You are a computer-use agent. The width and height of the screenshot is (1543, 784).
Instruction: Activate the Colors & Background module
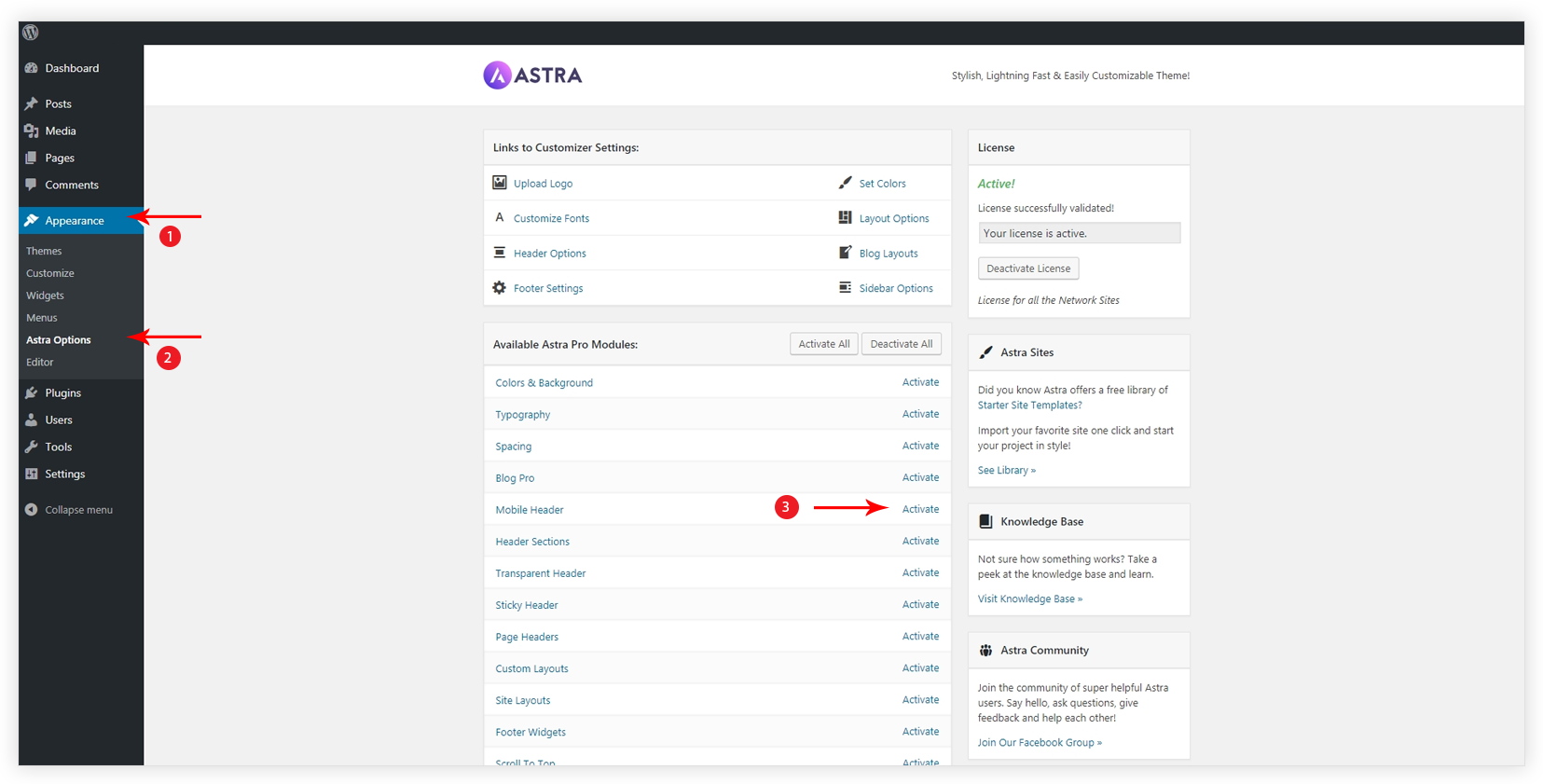[920, 382]
